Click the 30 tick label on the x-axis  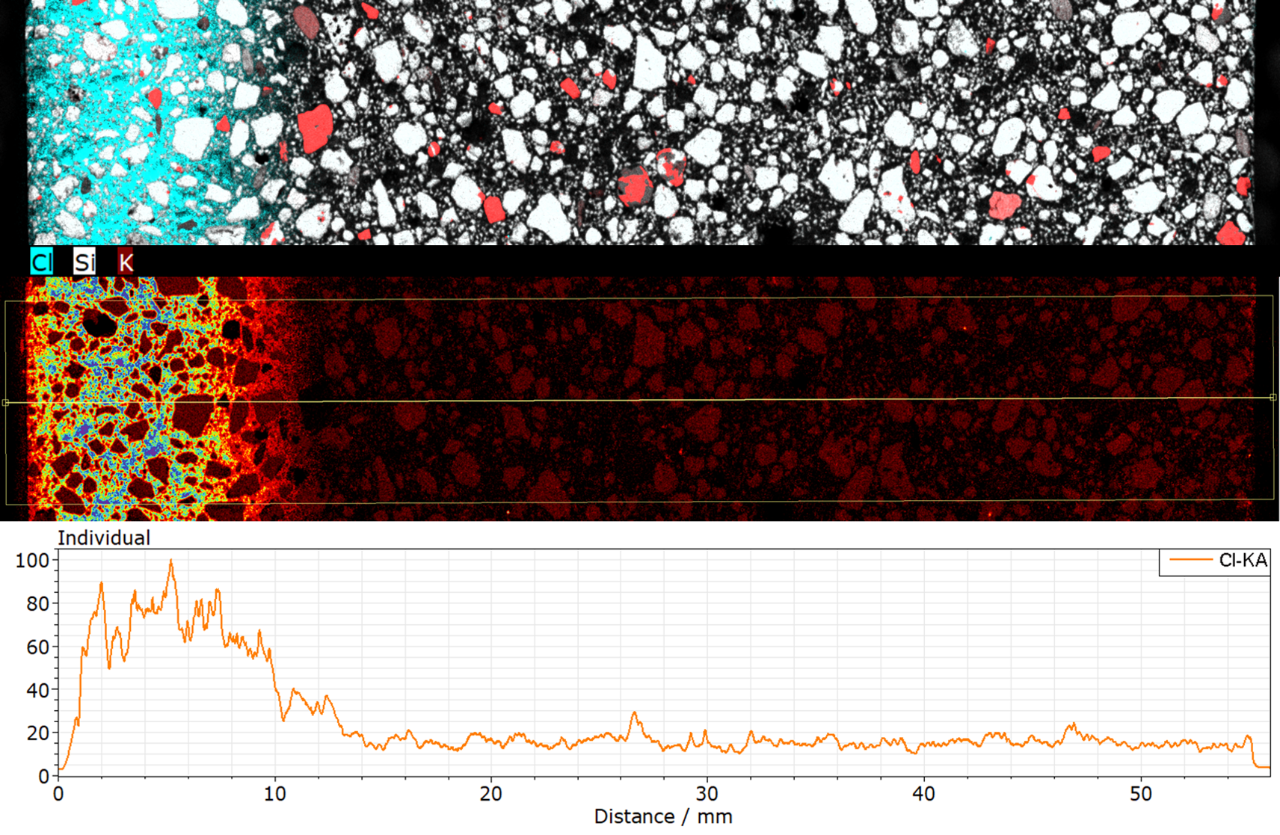click(x=707, y=792)
